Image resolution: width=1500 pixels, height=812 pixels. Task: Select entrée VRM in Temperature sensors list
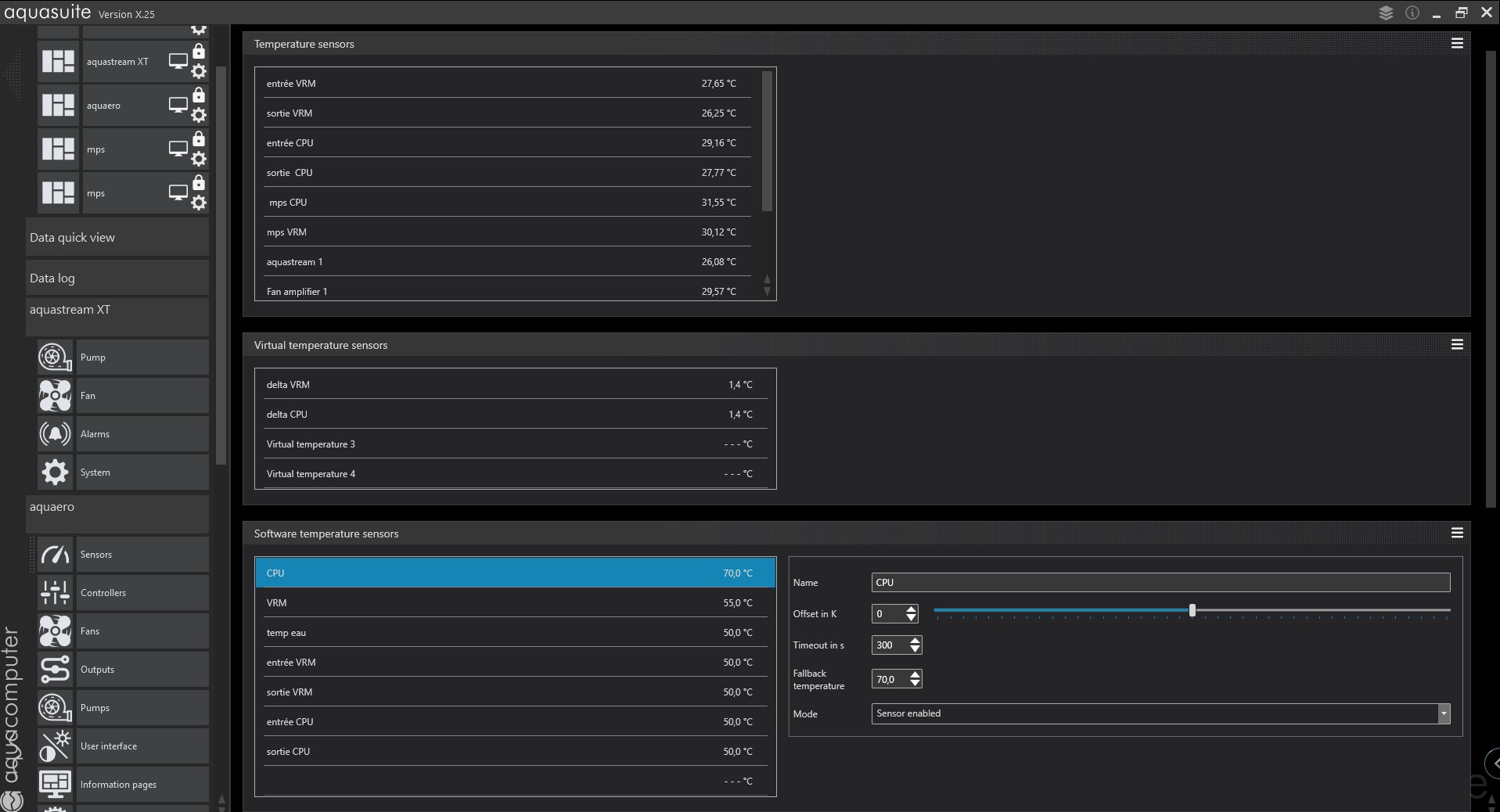coord(507,84)
